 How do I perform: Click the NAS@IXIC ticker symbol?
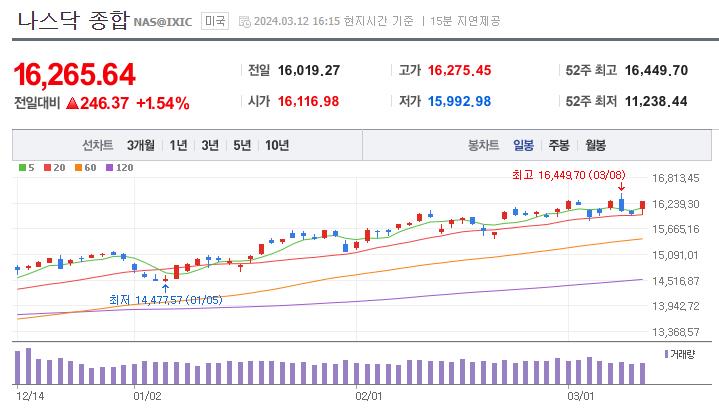[162, 22]
